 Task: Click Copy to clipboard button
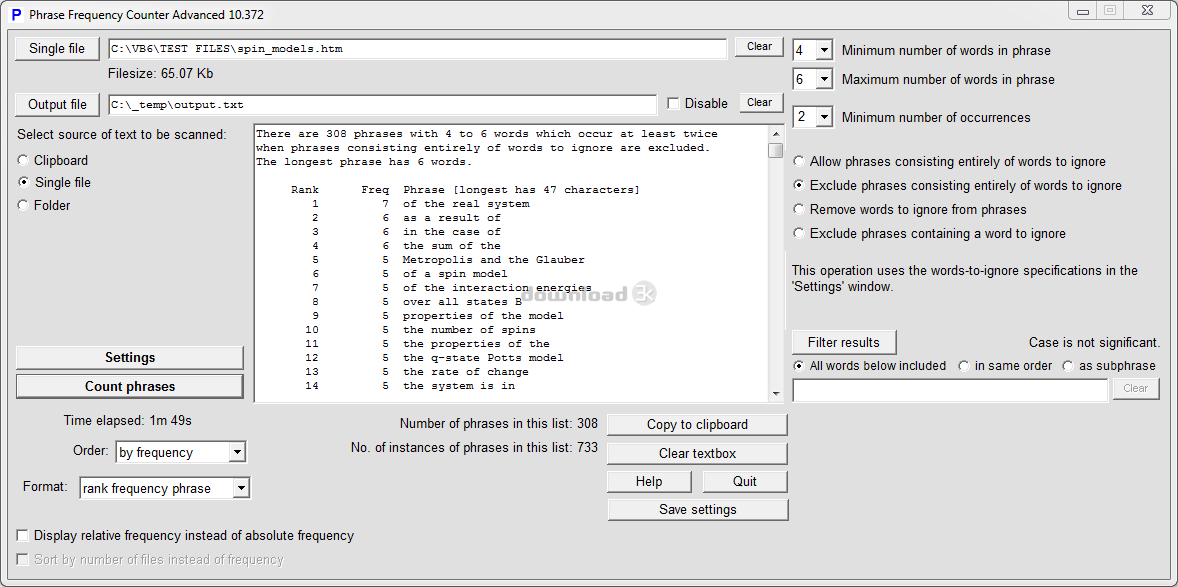697,425
